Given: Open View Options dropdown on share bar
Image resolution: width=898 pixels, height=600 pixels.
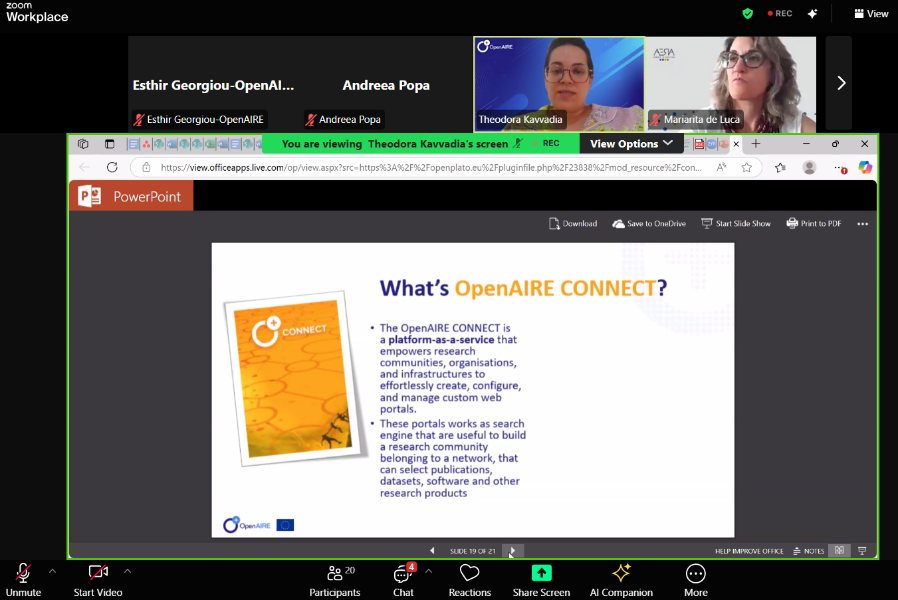Looking at the screenshot, I should click(x=631, y=144).
